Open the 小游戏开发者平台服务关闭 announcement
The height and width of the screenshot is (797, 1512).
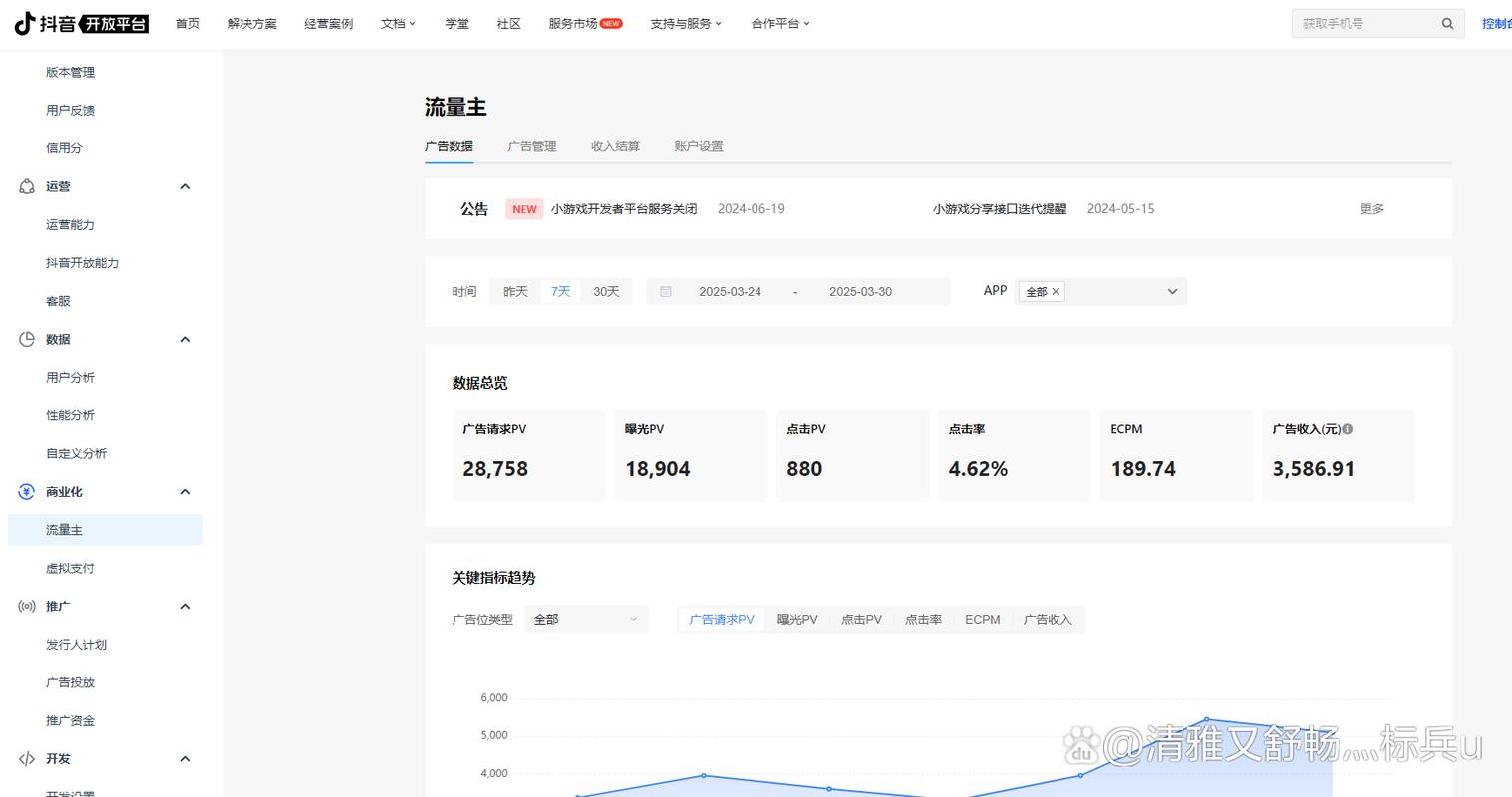coord(624,209)
